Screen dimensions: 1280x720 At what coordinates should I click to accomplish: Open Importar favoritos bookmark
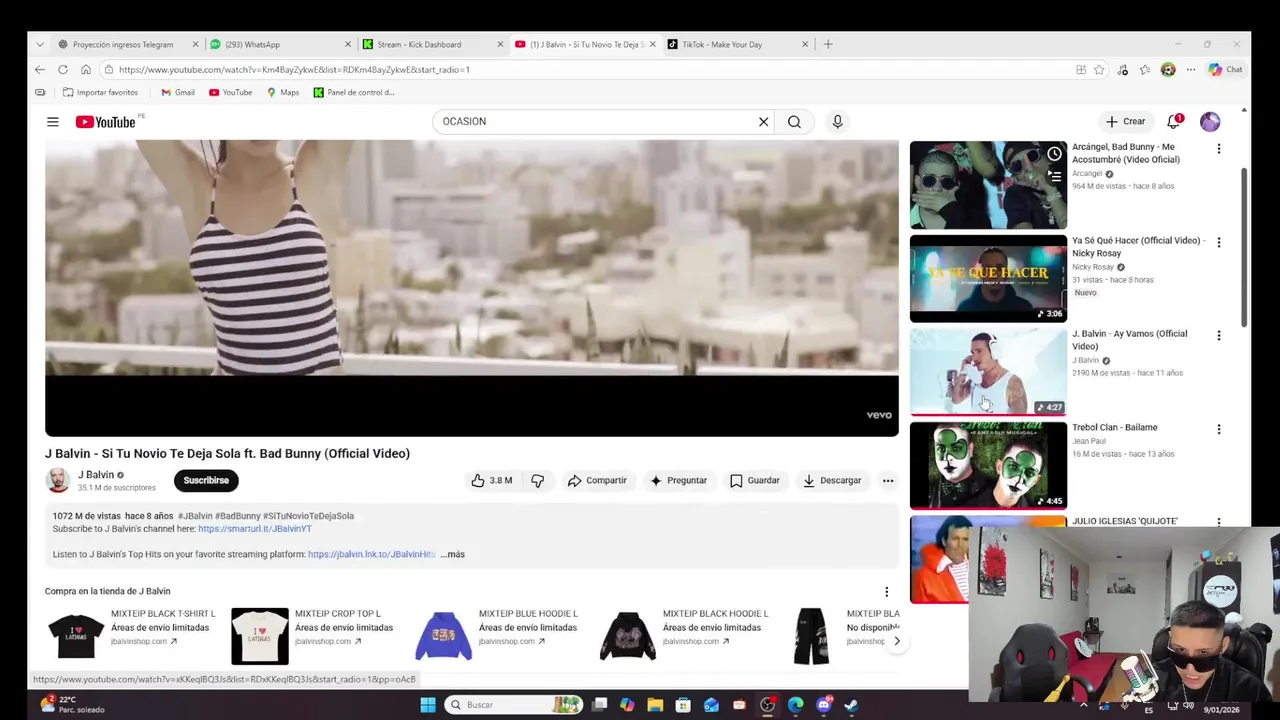point(100,92)
